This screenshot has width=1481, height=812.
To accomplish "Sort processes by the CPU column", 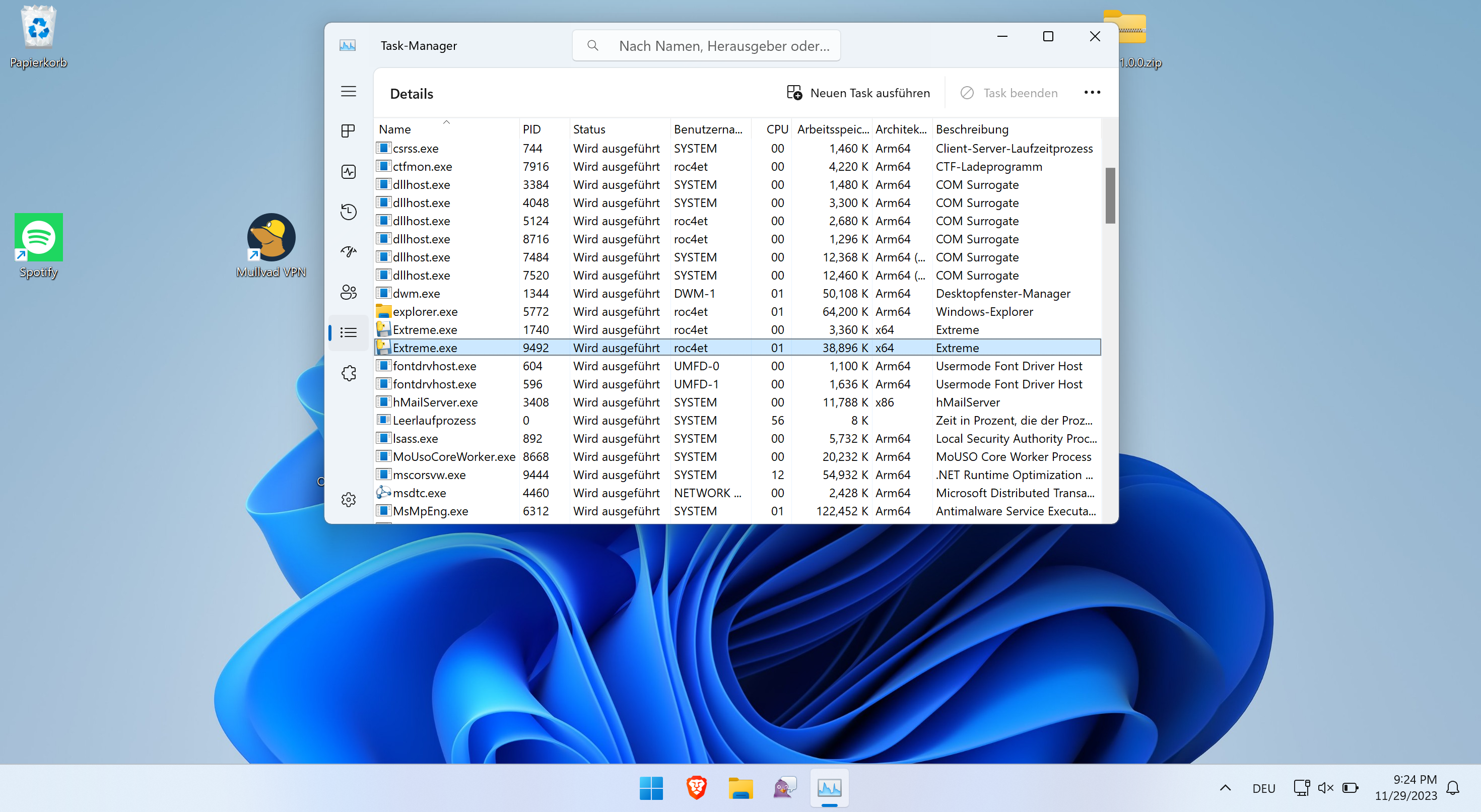I will click(777, 129).
